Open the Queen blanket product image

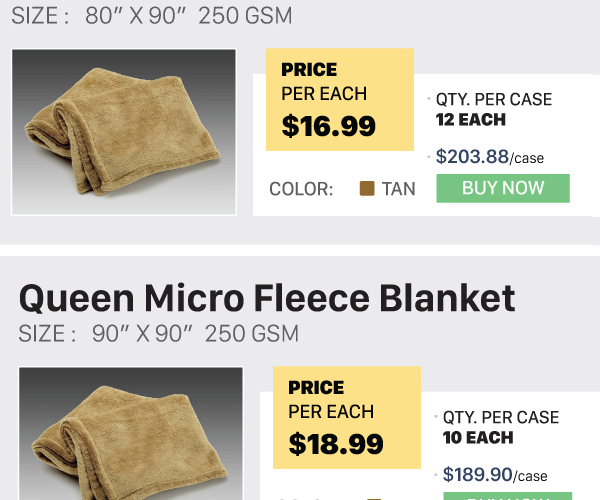pos(131,433)
